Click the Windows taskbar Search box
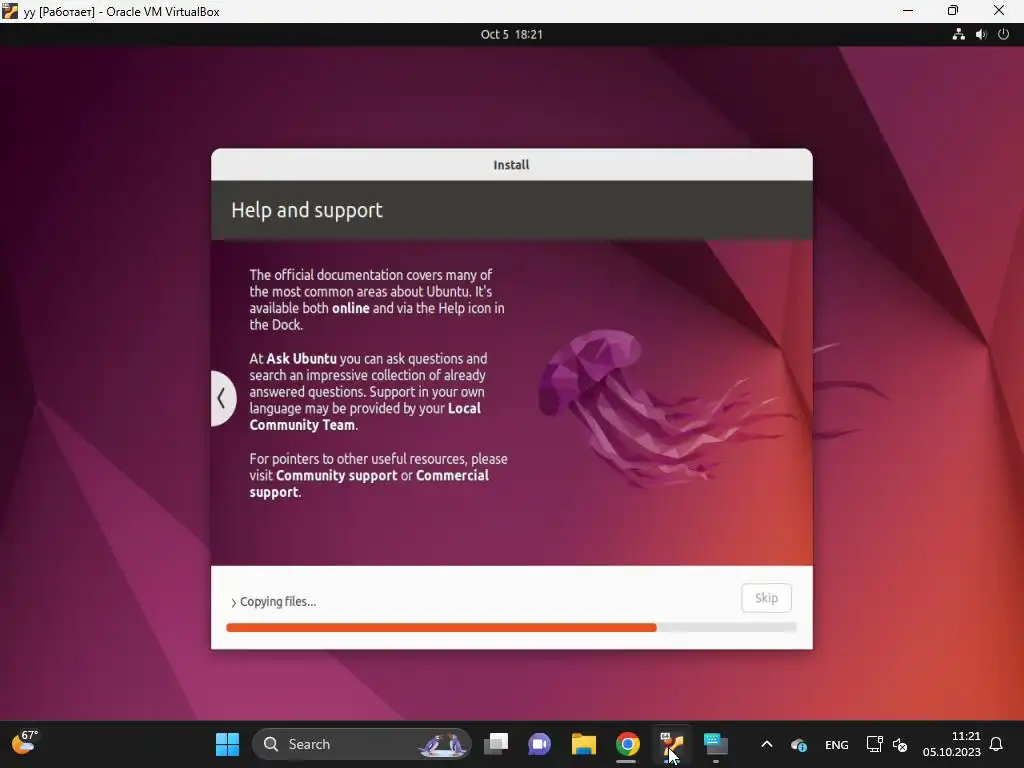Viewport: 1024px width, 768px height. [361, 744]
